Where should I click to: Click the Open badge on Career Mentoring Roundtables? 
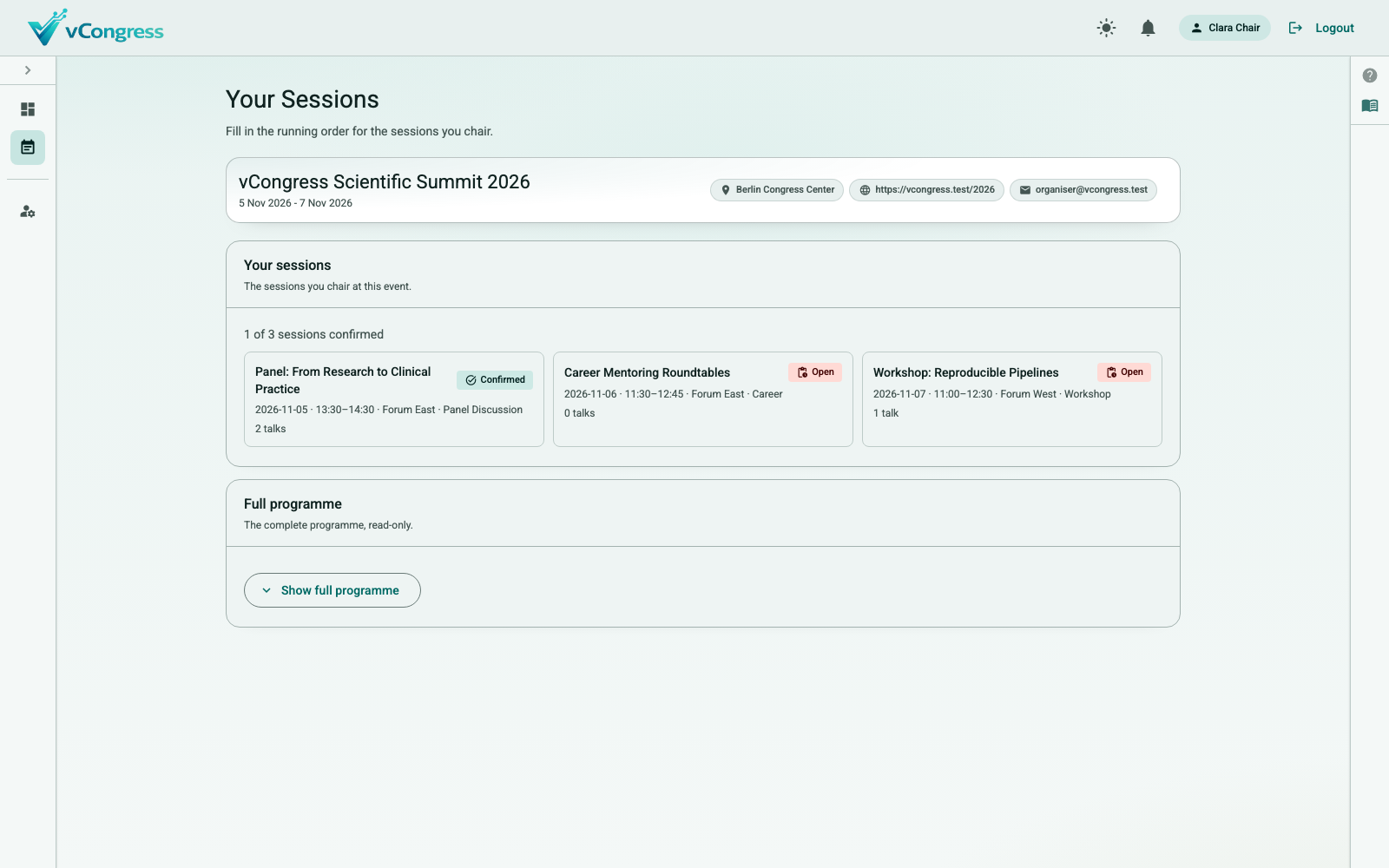815,372
